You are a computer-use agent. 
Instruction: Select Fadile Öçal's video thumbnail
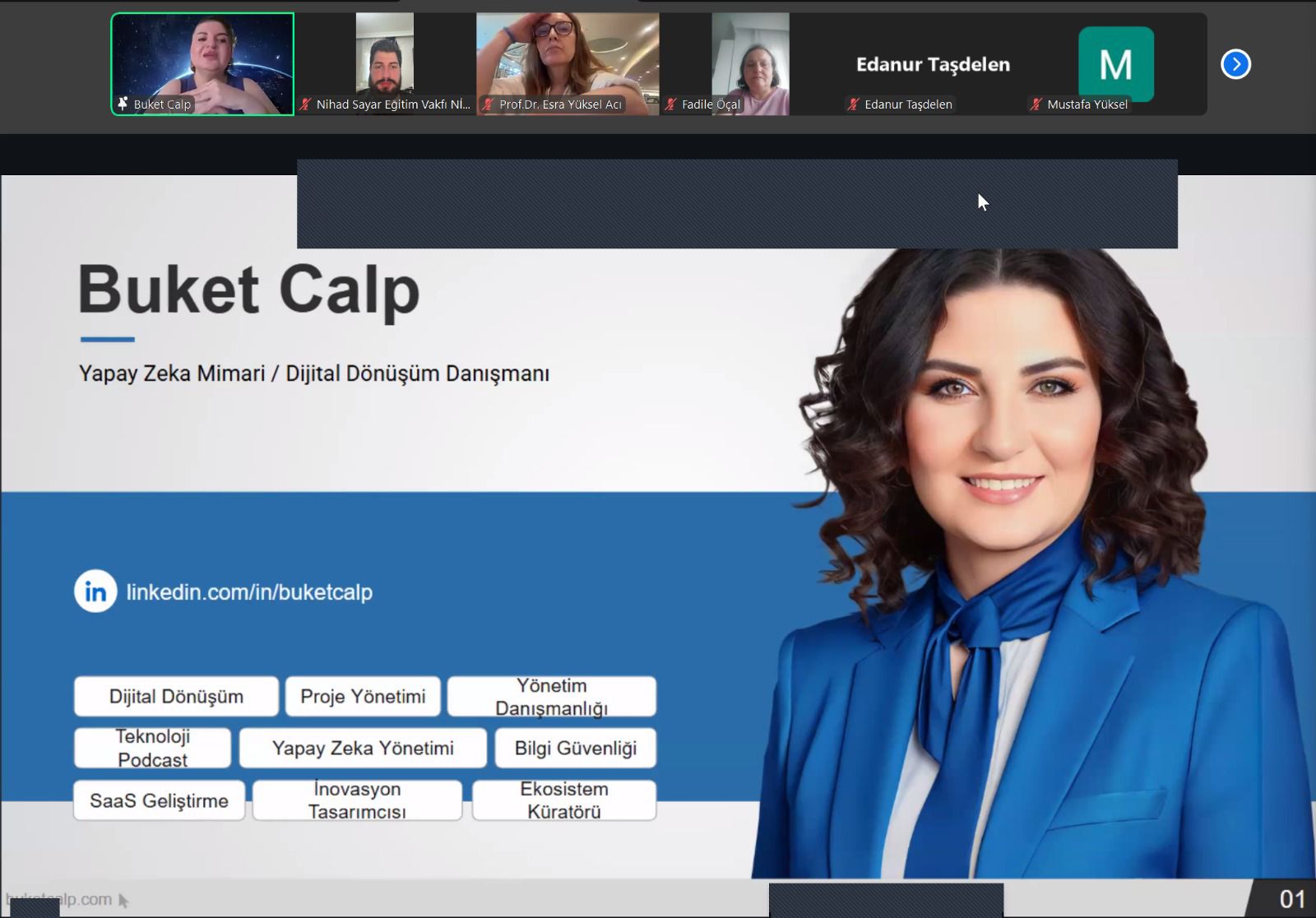coord(750,64)
